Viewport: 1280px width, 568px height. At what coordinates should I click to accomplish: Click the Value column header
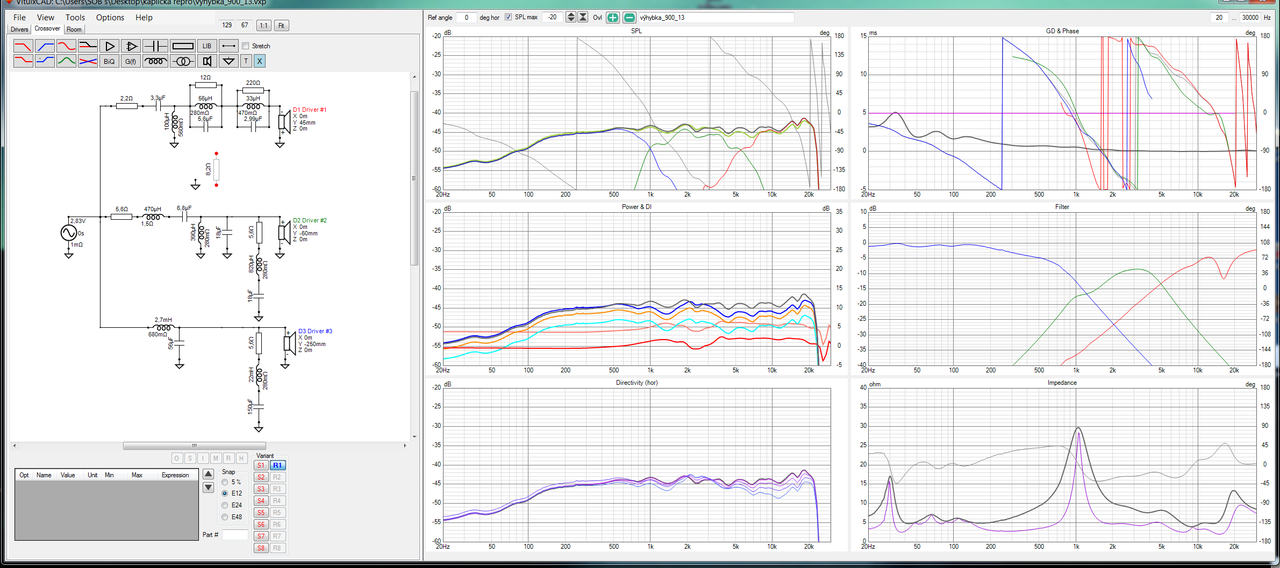point(68,475)
